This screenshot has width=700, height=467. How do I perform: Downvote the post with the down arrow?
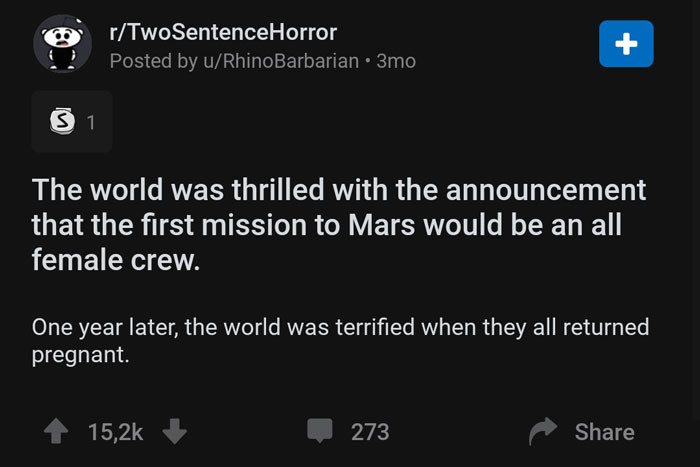pyautogui.click(x=175, y=431)
